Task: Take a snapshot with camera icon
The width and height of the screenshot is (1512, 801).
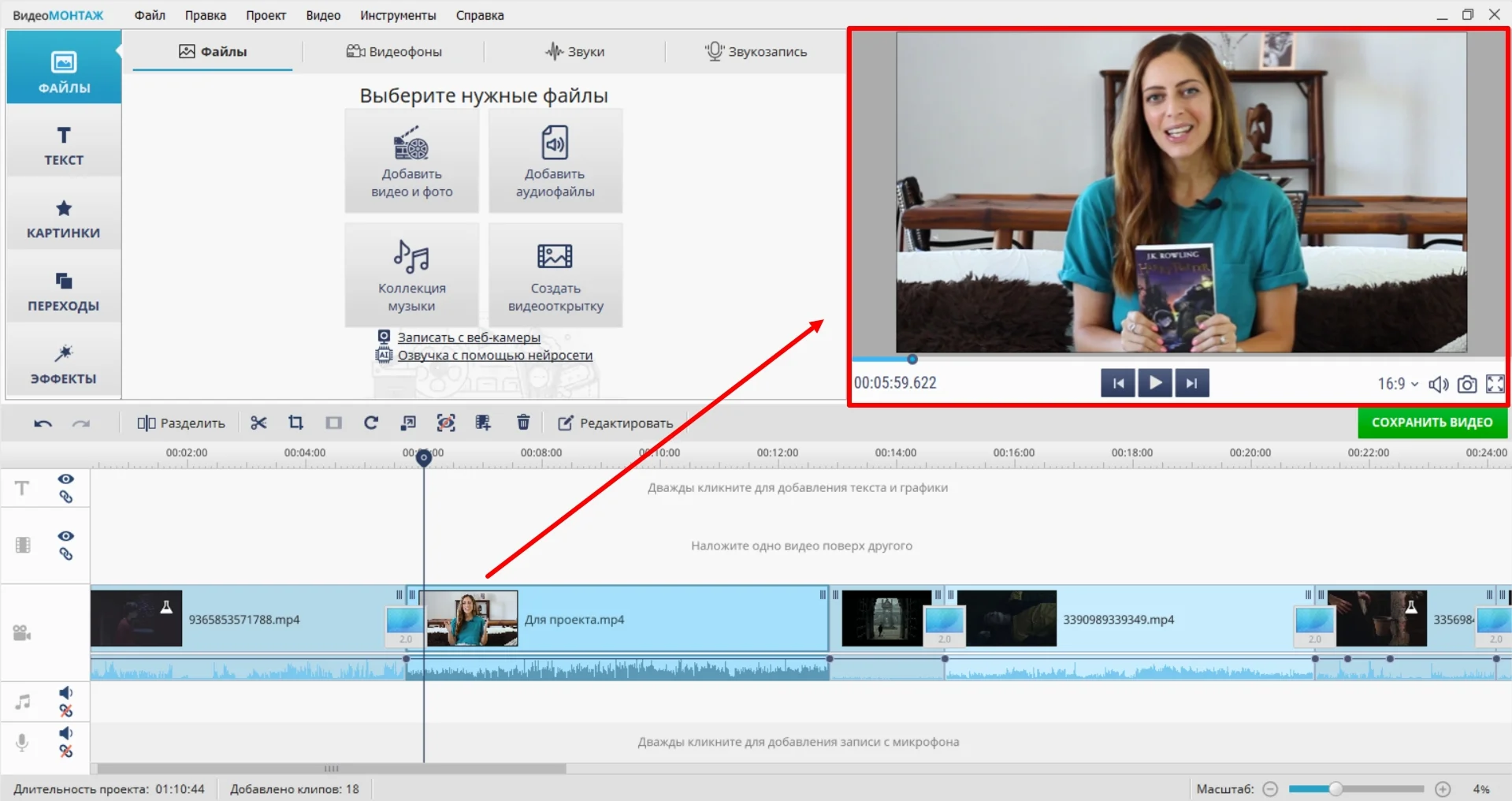Action: pyautogui.click(x=1466, y=384)
